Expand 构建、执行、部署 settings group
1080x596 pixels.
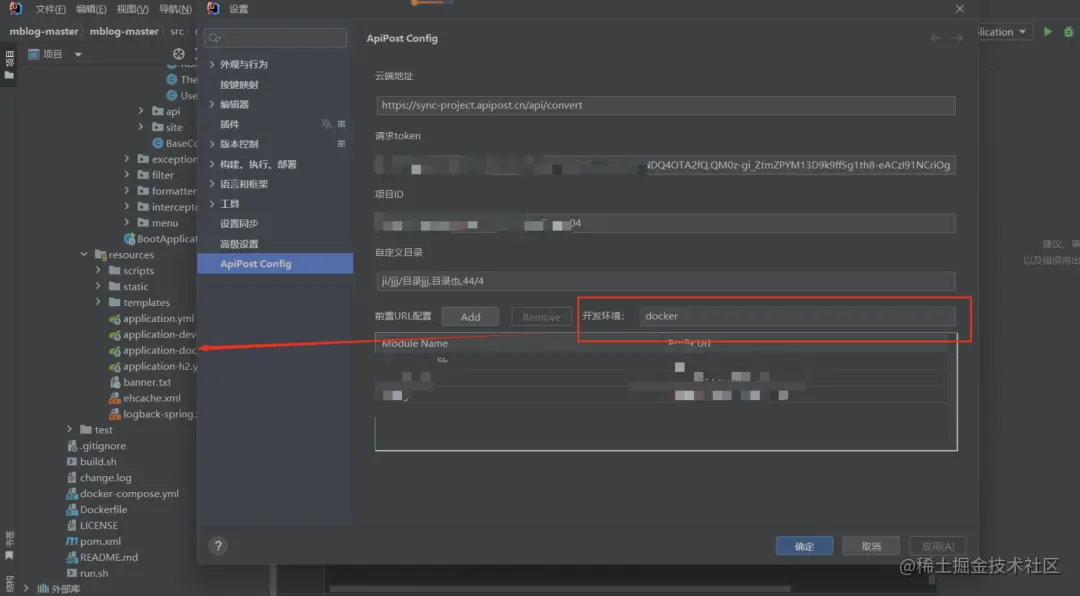click(212, 165)
